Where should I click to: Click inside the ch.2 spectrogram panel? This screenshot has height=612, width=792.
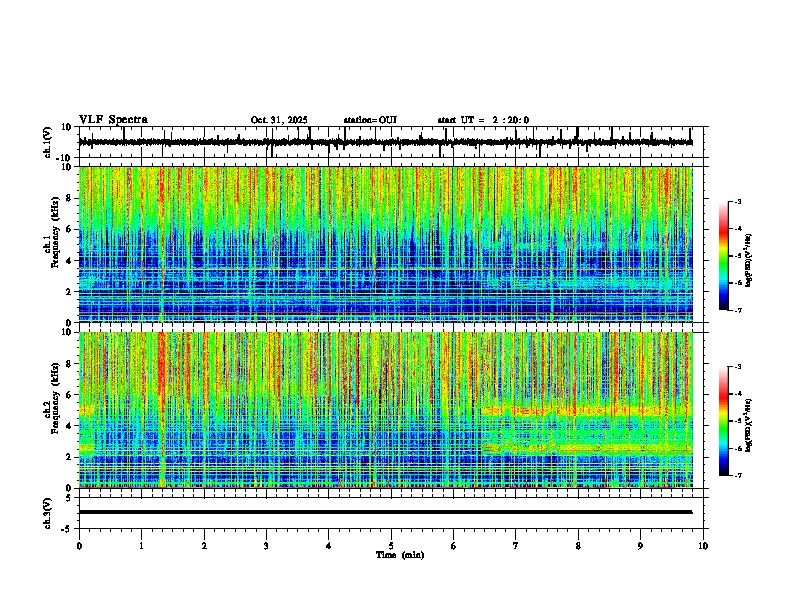click(x=385, y=410)
